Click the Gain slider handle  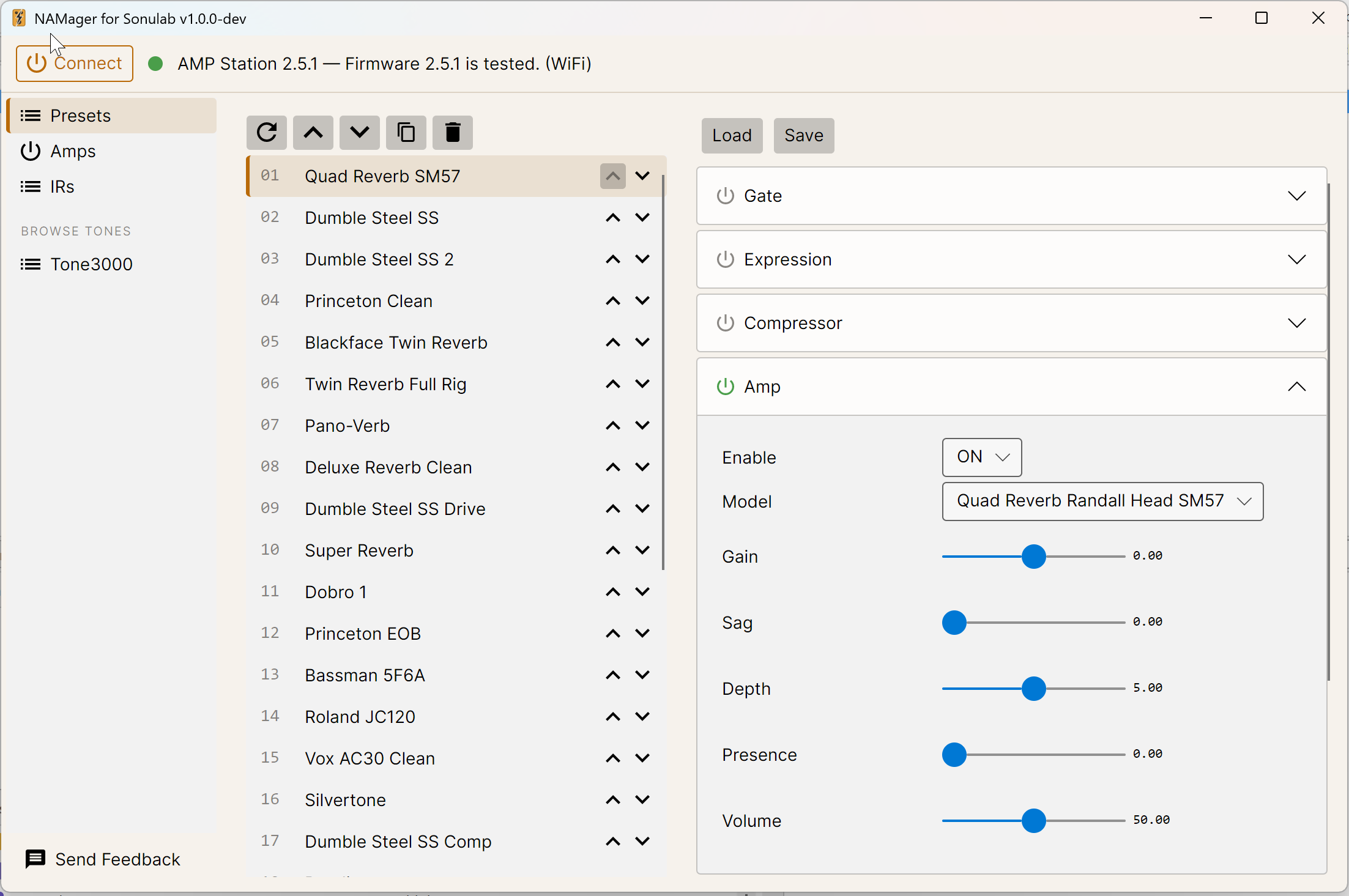point(1033,557)
